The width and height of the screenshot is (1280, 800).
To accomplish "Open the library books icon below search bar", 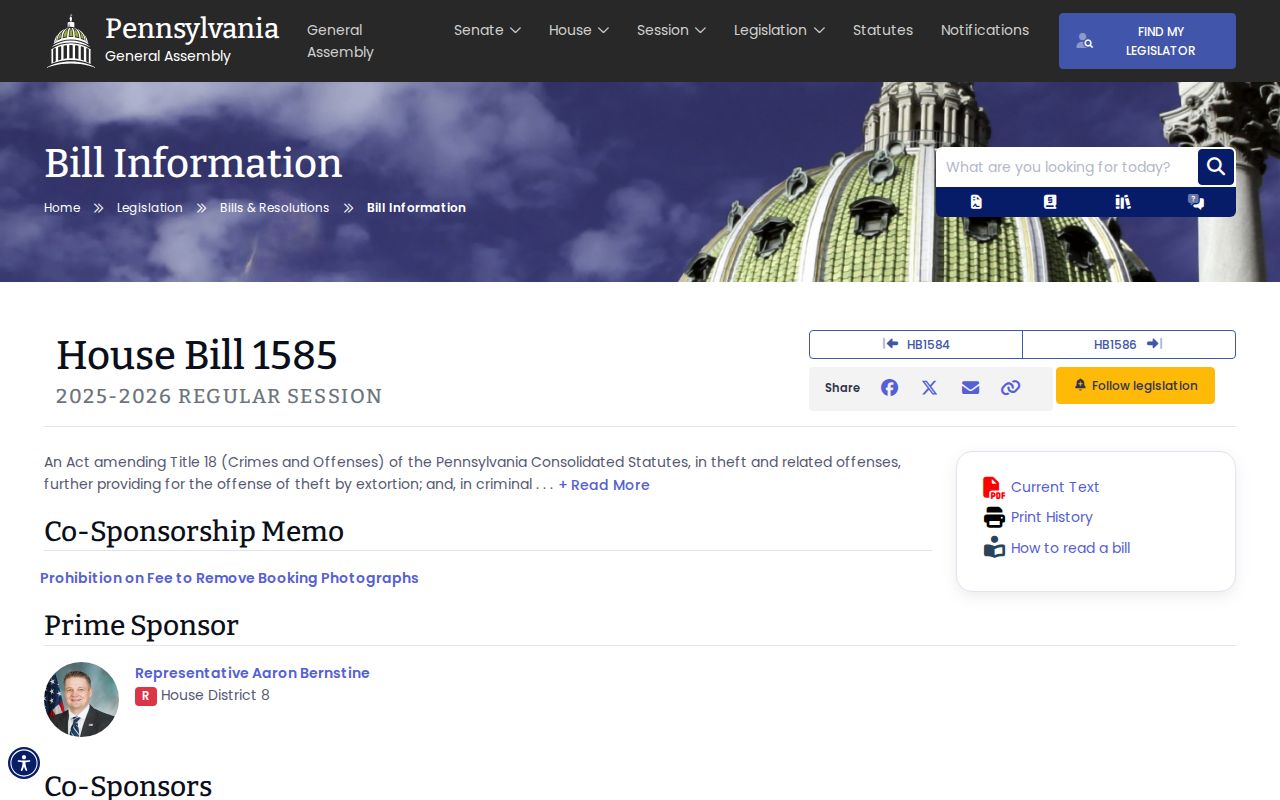I will tap(1123, 202).
